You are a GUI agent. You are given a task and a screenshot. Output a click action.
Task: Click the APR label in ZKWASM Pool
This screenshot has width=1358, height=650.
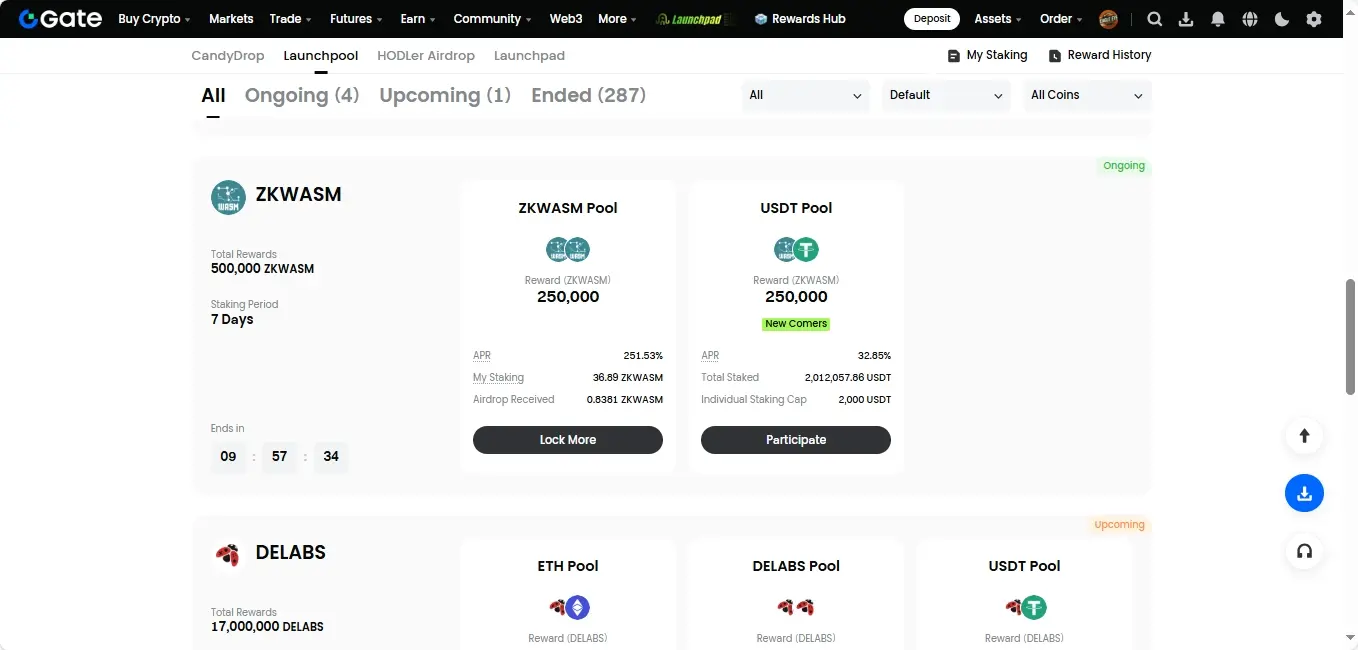pyautogui.click(x=482, y=356)
